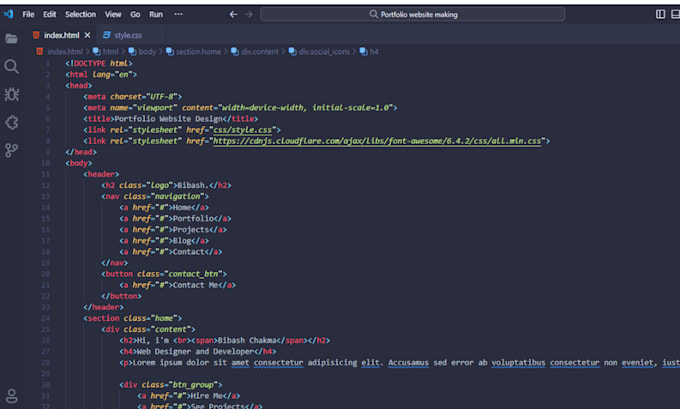
Task: Close the index.html tab
Action: pos(88,35)
